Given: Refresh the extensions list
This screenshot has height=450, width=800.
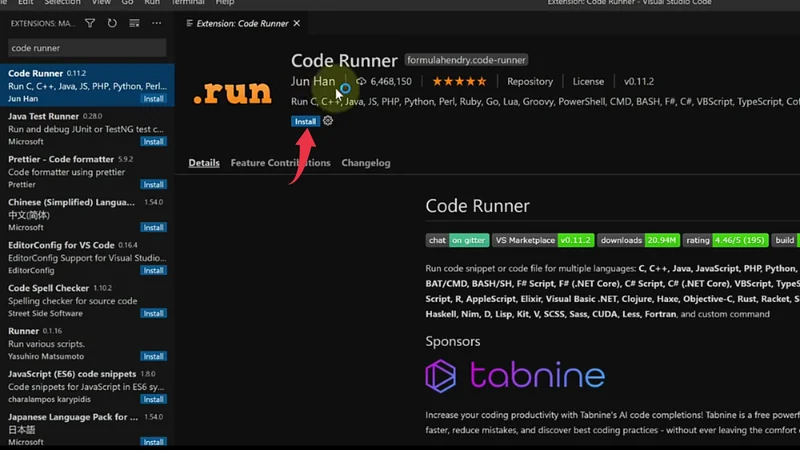Looking at the screenshot, I should point(112,23).
